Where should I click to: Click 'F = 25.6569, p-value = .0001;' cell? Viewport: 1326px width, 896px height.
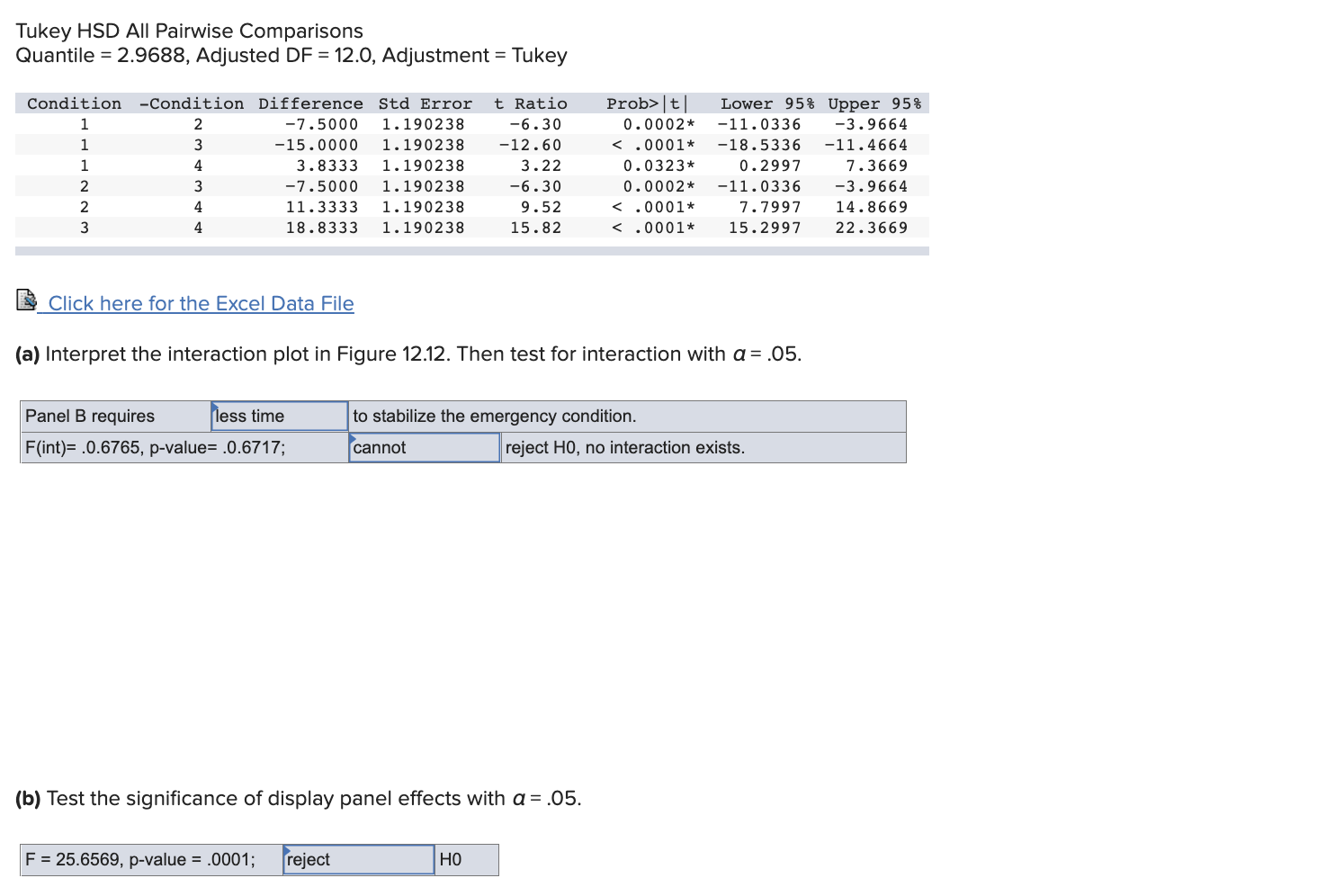tap(151, 860)
